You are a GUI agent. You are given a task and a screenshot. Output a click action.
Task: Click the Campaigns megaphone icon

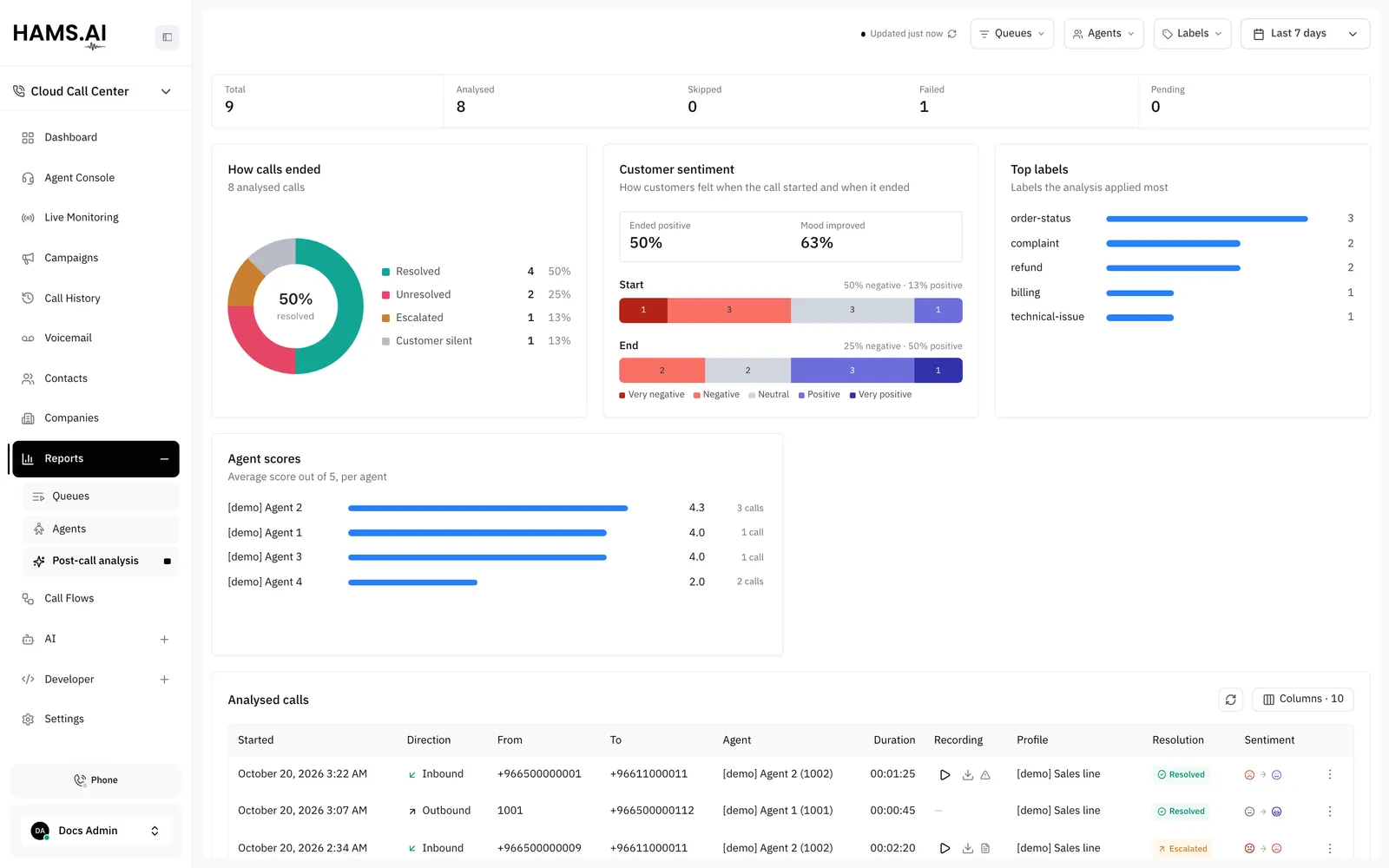(28, 259)
